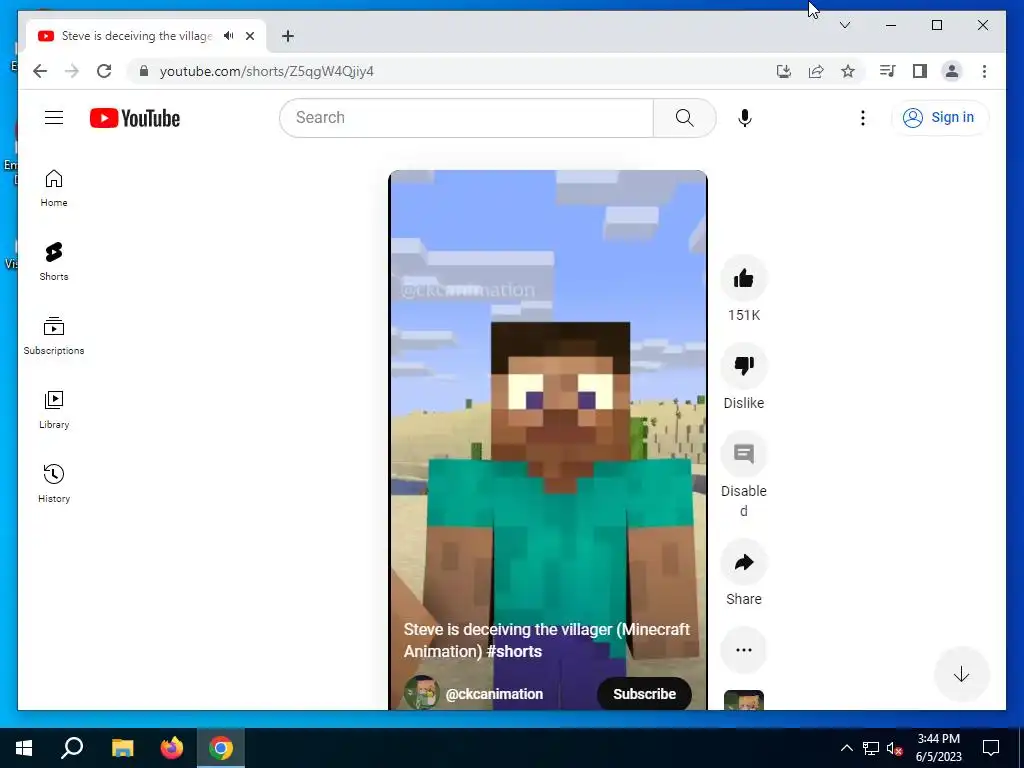This screenshot has height=768, width=1024.
Task: Open Home in the sidebar
Action: point(54,188)
